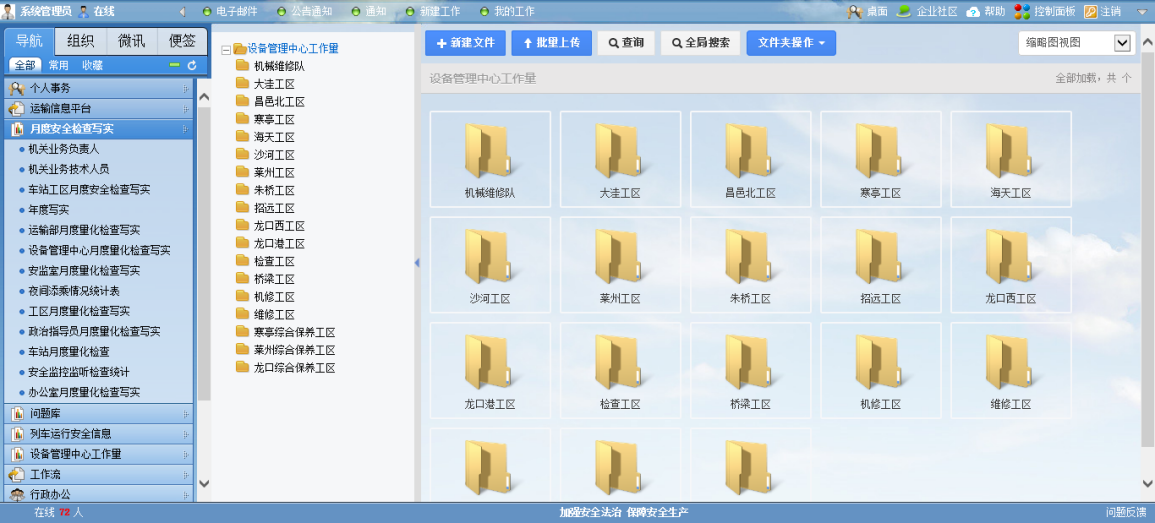Screen dimensions: 1155x523
Task: Switch to the 微讯 tab
Action: 132,41
